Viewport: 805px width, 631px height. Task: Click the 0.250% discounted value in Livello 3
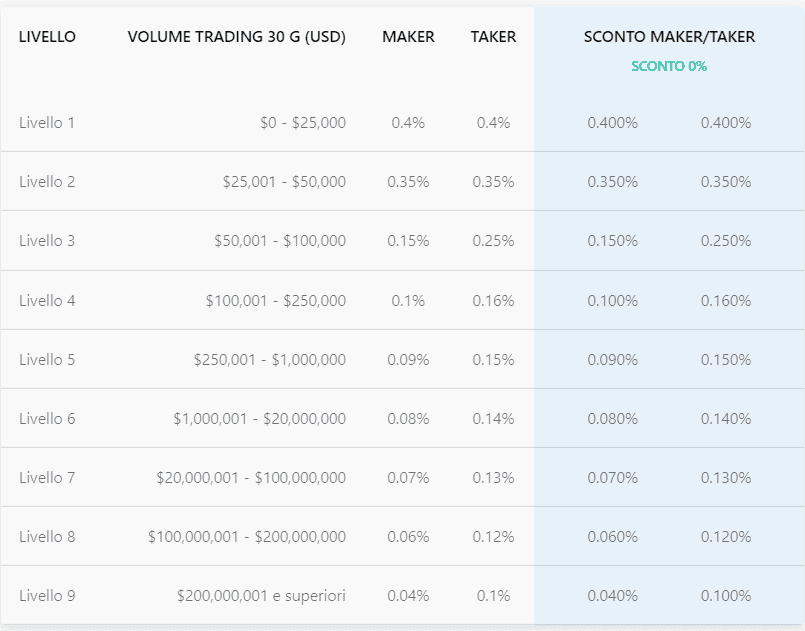point(726,241)
